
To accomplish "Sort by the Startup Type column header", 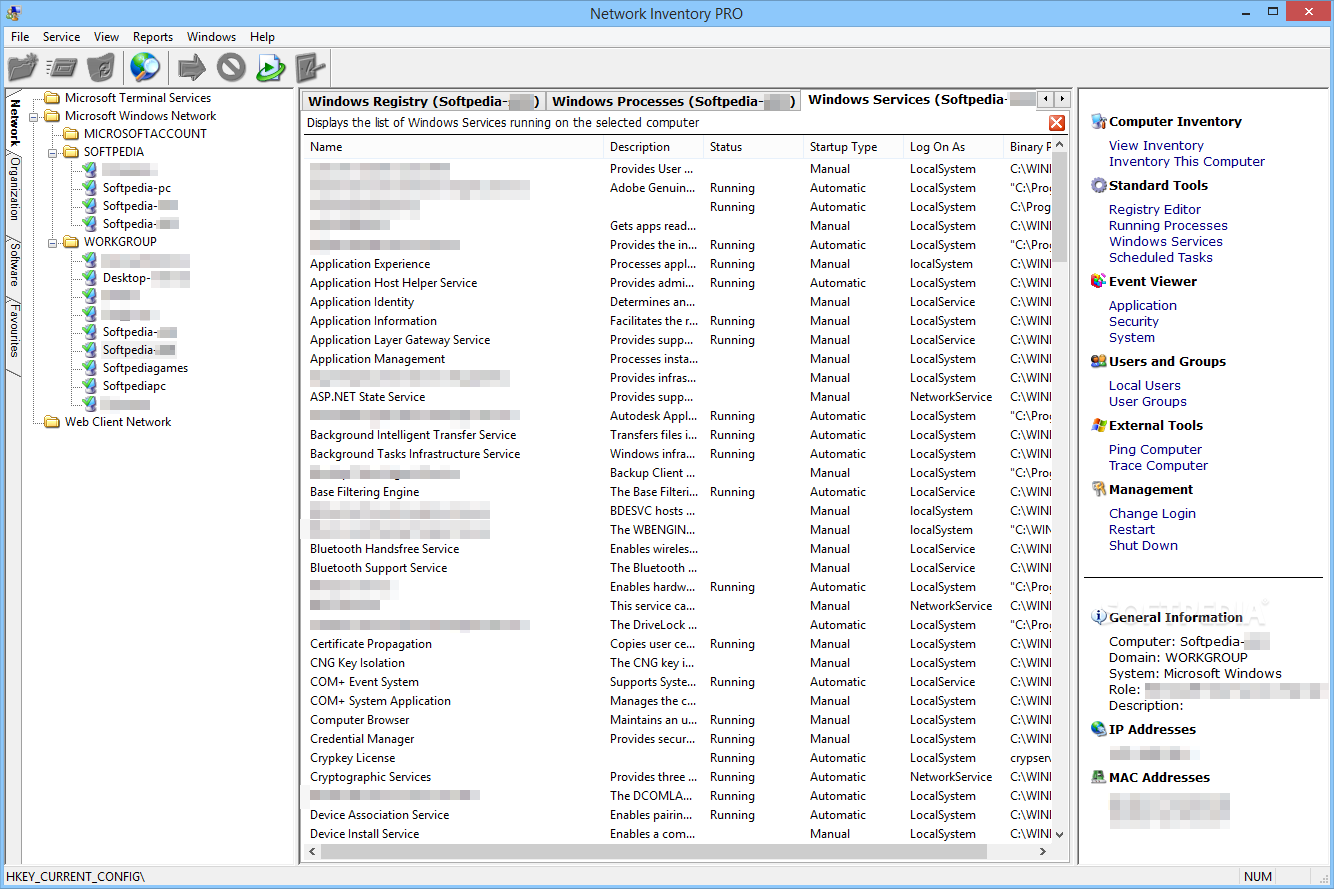I will pos(853,147).
